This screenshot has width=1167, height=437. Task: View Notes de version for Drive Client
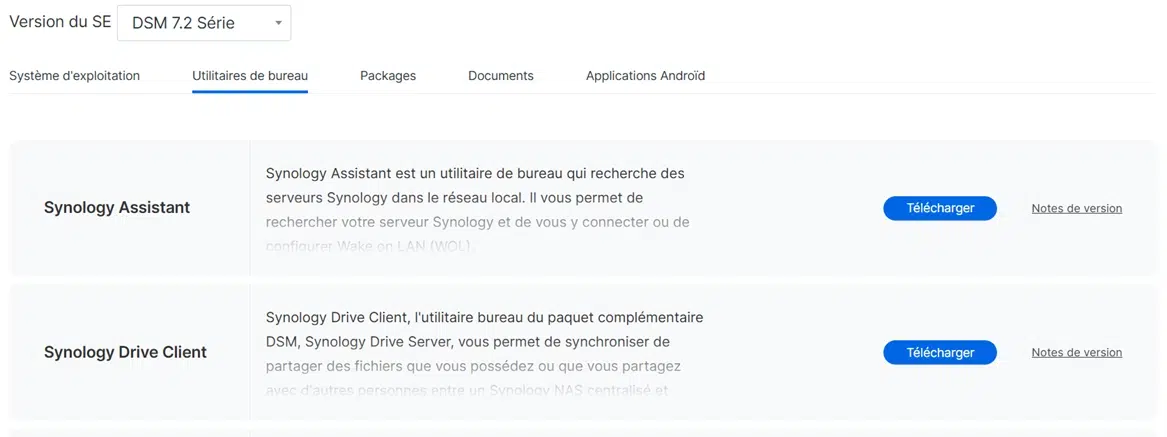1076,353
